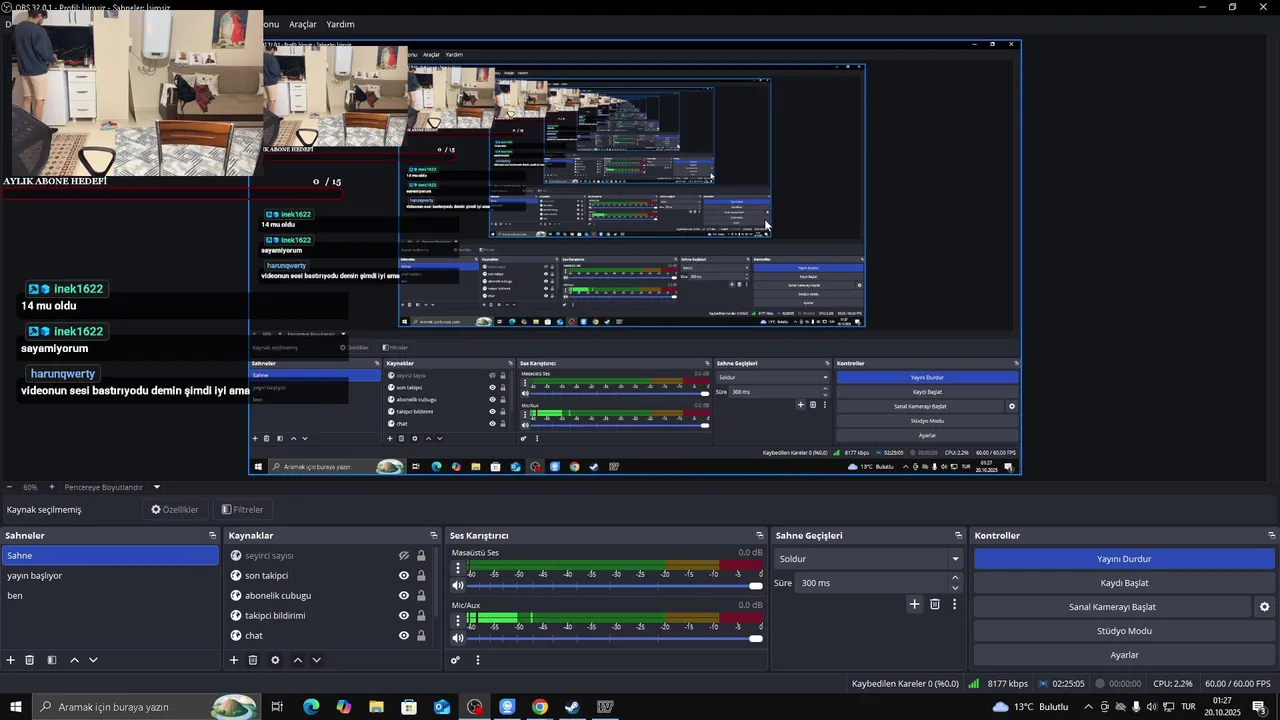Click Yayını Durdur to stop streaming
Viewport: 1280px width, 720px height.
tap(1124, 559)
